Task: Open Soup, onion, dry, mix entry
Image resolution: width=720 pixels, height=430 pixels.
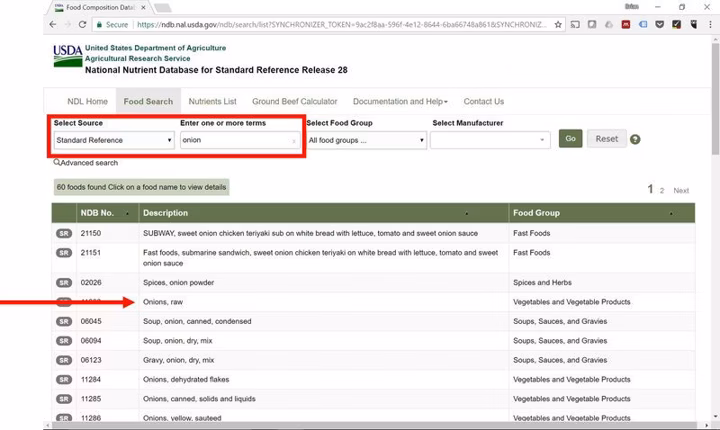Action: tap(178, 340)
